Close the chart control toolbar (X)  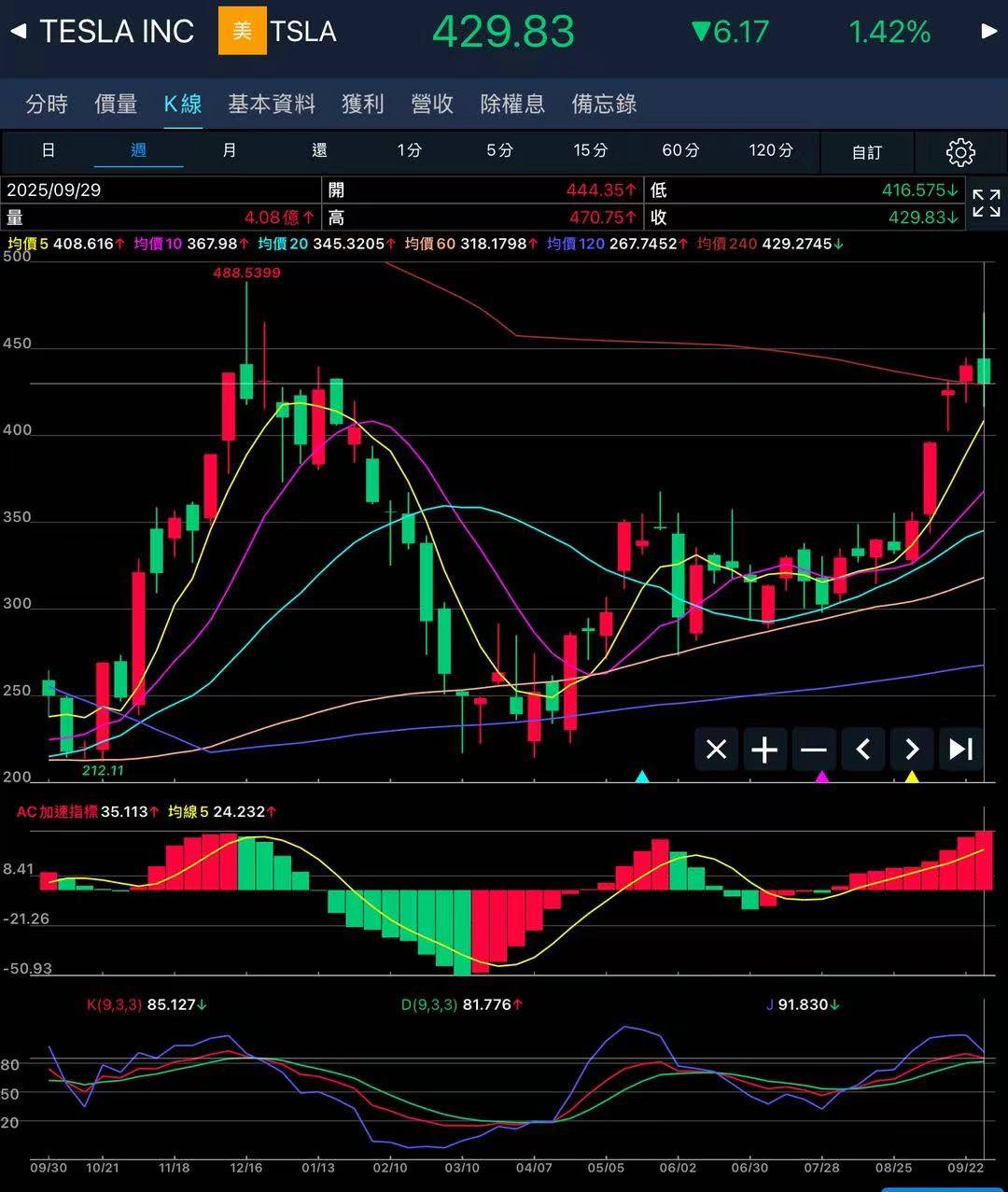point(716,750)
